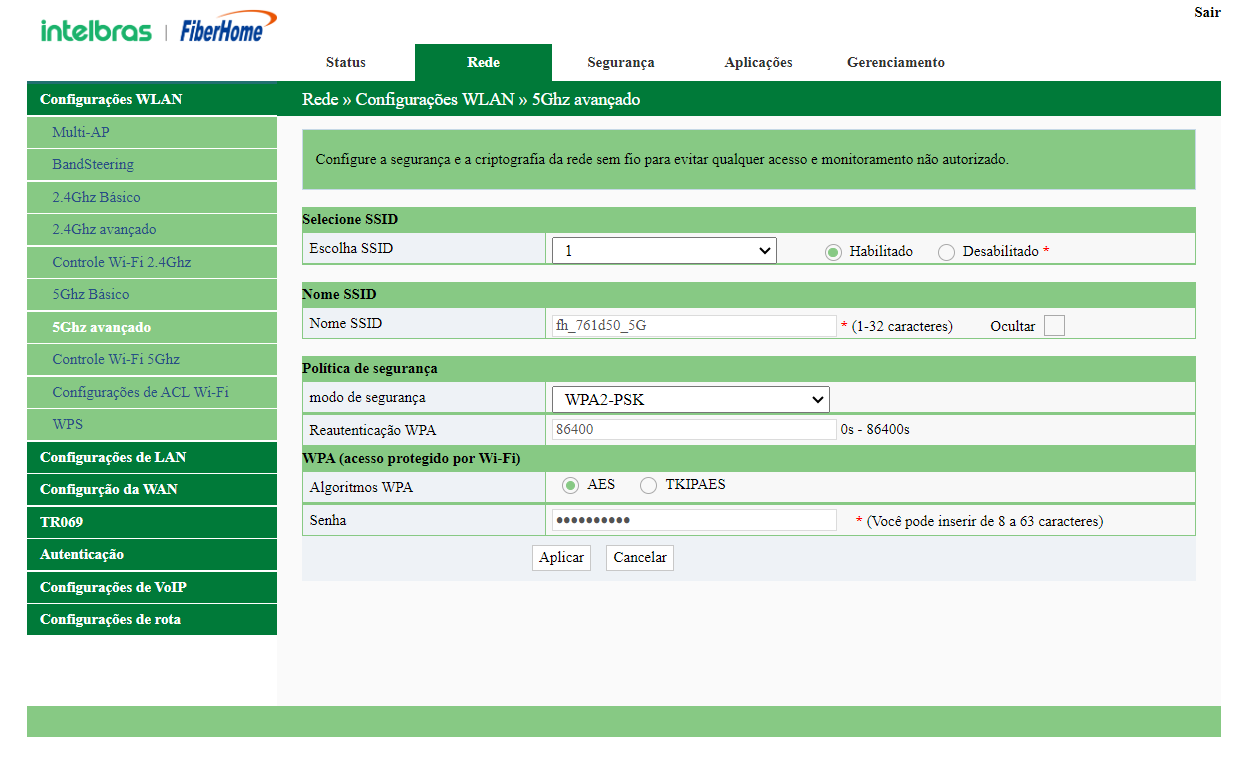This screenshot has width=1256, height=757.
Task: Open the Escolha SSID dropdown
Action: (664, 250)
